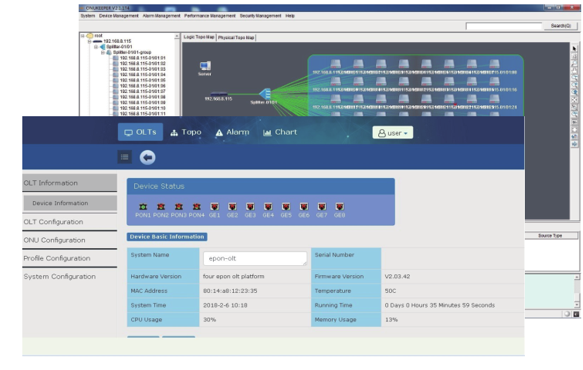Switch to Physical Topo Map tab
Viewport: 583px width, 370px height.
(236, 38)
